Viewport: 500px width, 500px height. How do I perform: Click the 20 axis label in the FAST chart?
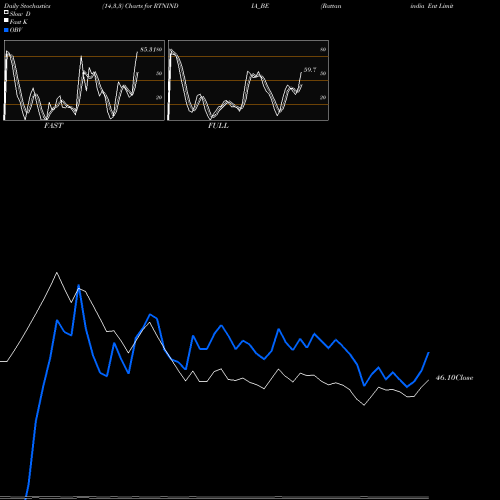click(x=159, y=98)
